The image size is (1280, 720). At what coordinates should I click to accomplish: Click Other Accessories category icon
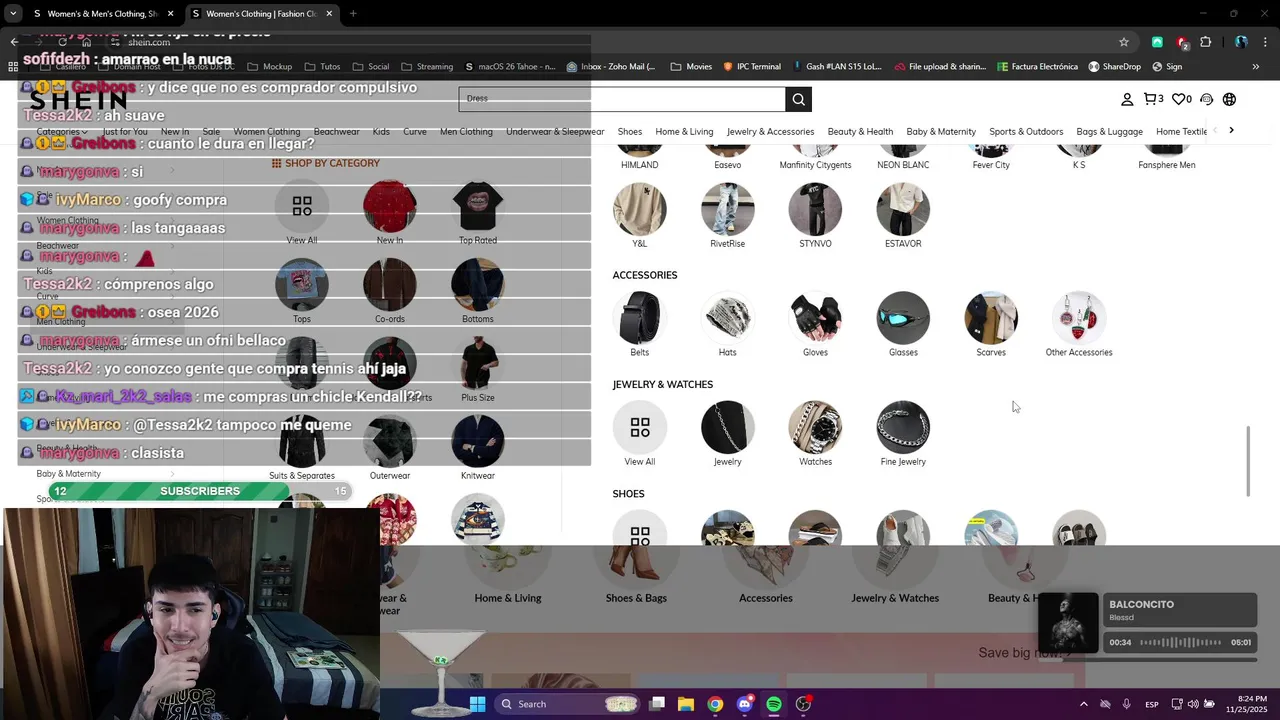1079,318
